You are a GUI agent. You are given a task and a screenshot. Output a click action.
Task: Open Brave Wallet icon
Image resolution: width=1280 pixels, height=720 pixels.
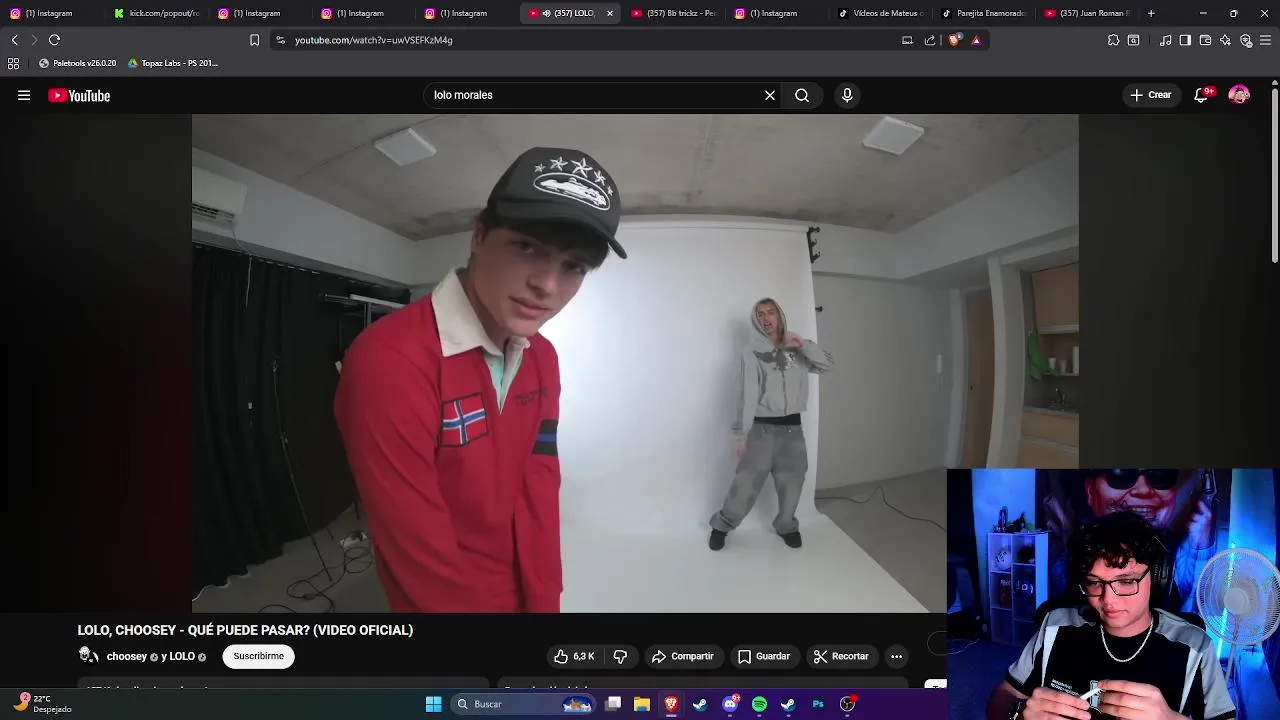tap(1205, 40)
